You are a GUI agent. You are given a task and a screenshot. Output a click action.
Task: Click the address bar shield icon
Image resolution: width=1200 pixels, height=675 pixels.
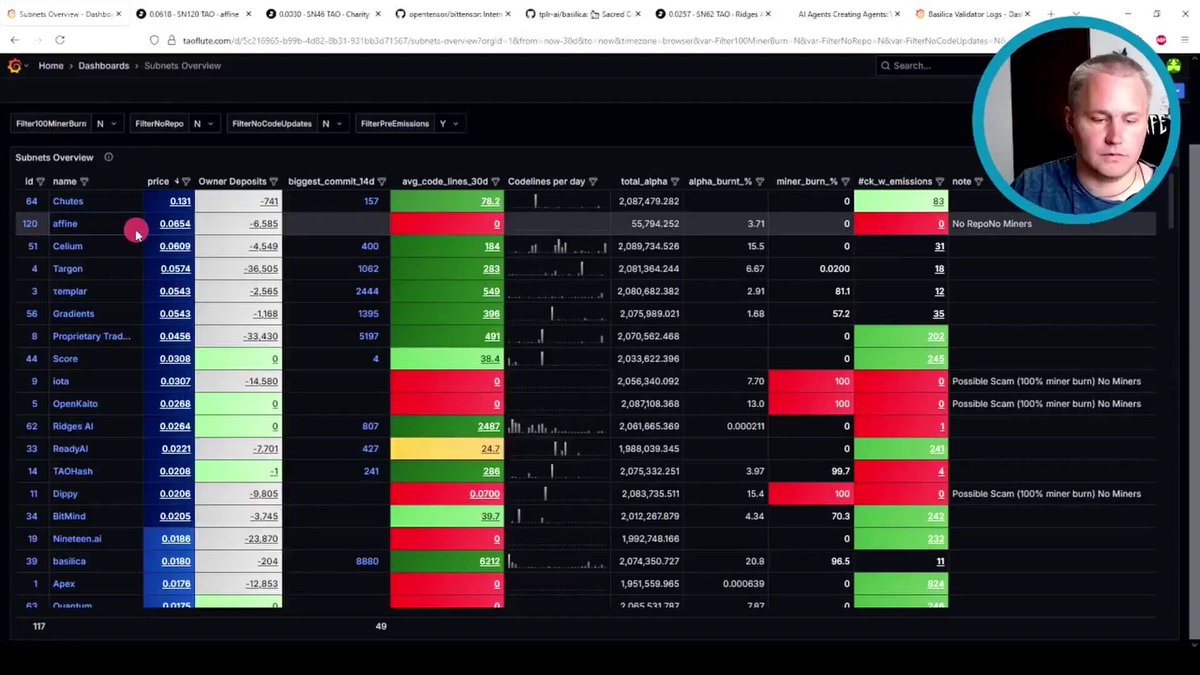coord(156,40)
